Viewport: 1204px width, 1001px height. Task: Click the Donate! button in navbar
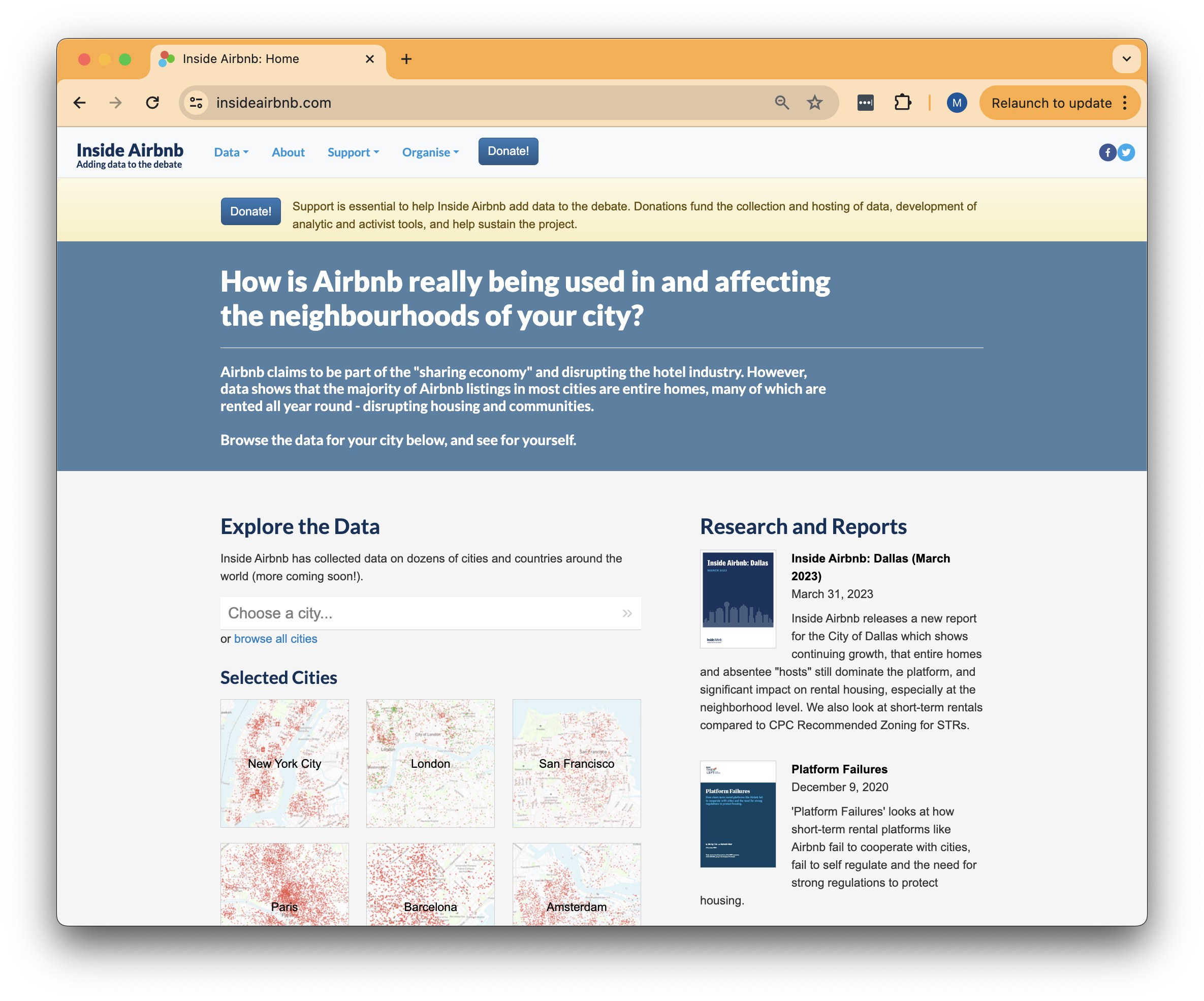pos(508,151)
